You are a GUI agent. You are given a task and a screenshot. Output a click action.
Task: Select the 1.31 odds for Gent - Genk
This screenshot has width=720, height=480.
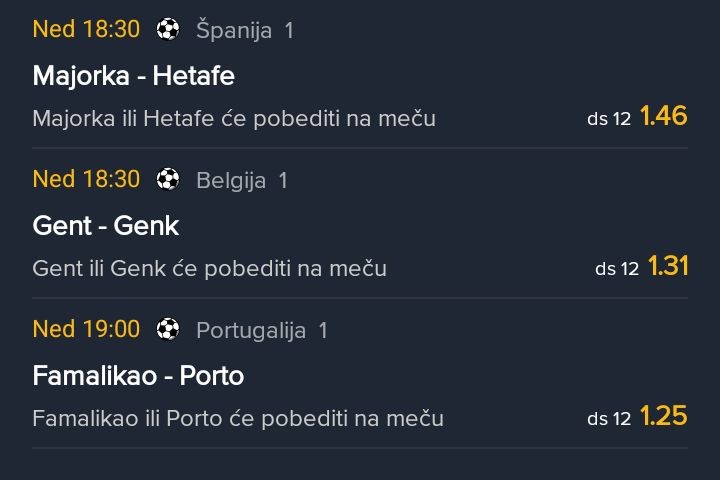click(x=667, y=266)
